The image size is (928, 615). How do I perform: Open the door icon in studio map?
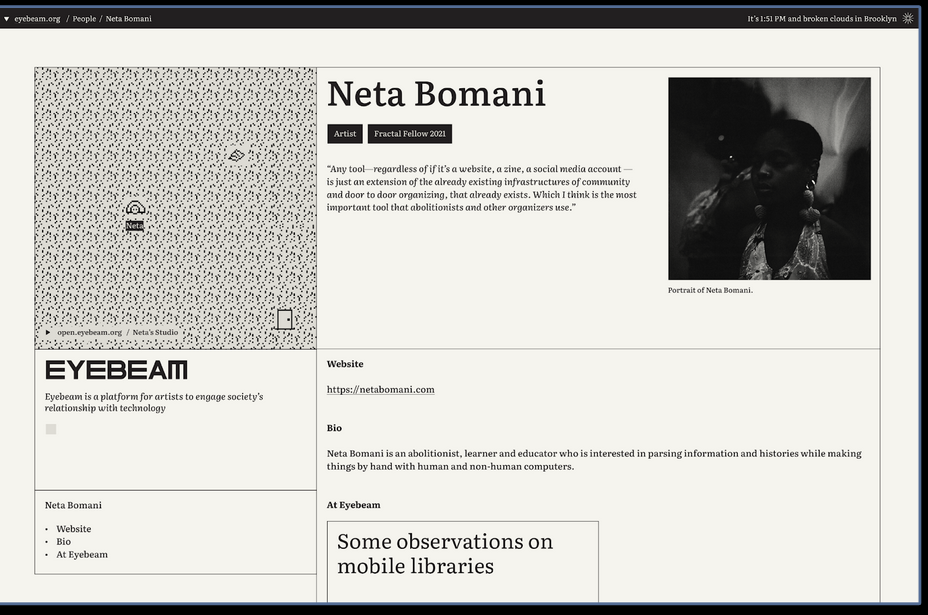(x=285, y=319)
